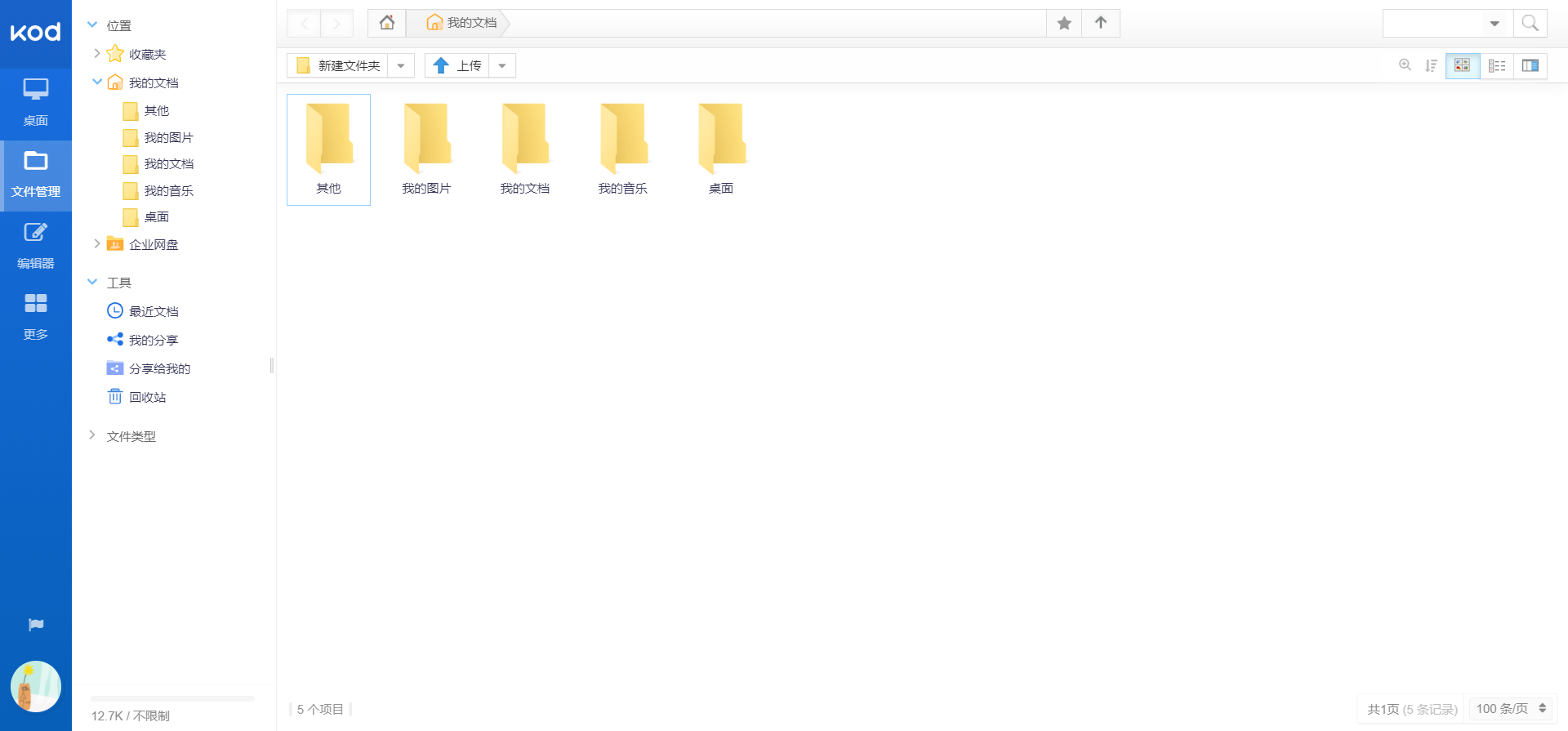Screen dimensions: 1568x731
Task: Open the 编辑器 editor
Action: coord(35,246)
